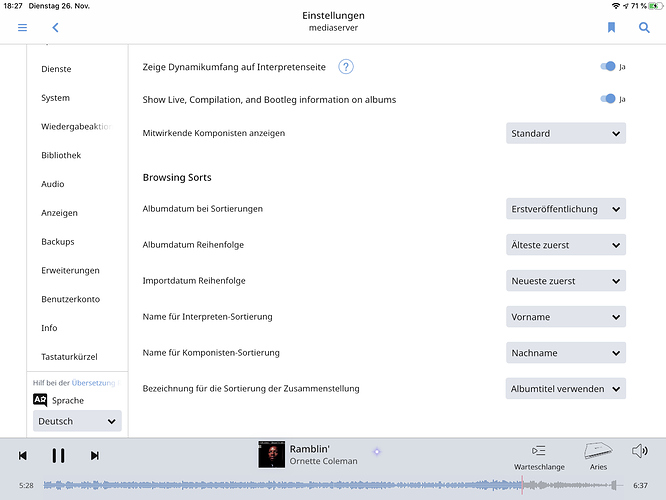Open the hamburger navigation menu
The height and width of the screenshot is (500, 666).
point(23,28)
